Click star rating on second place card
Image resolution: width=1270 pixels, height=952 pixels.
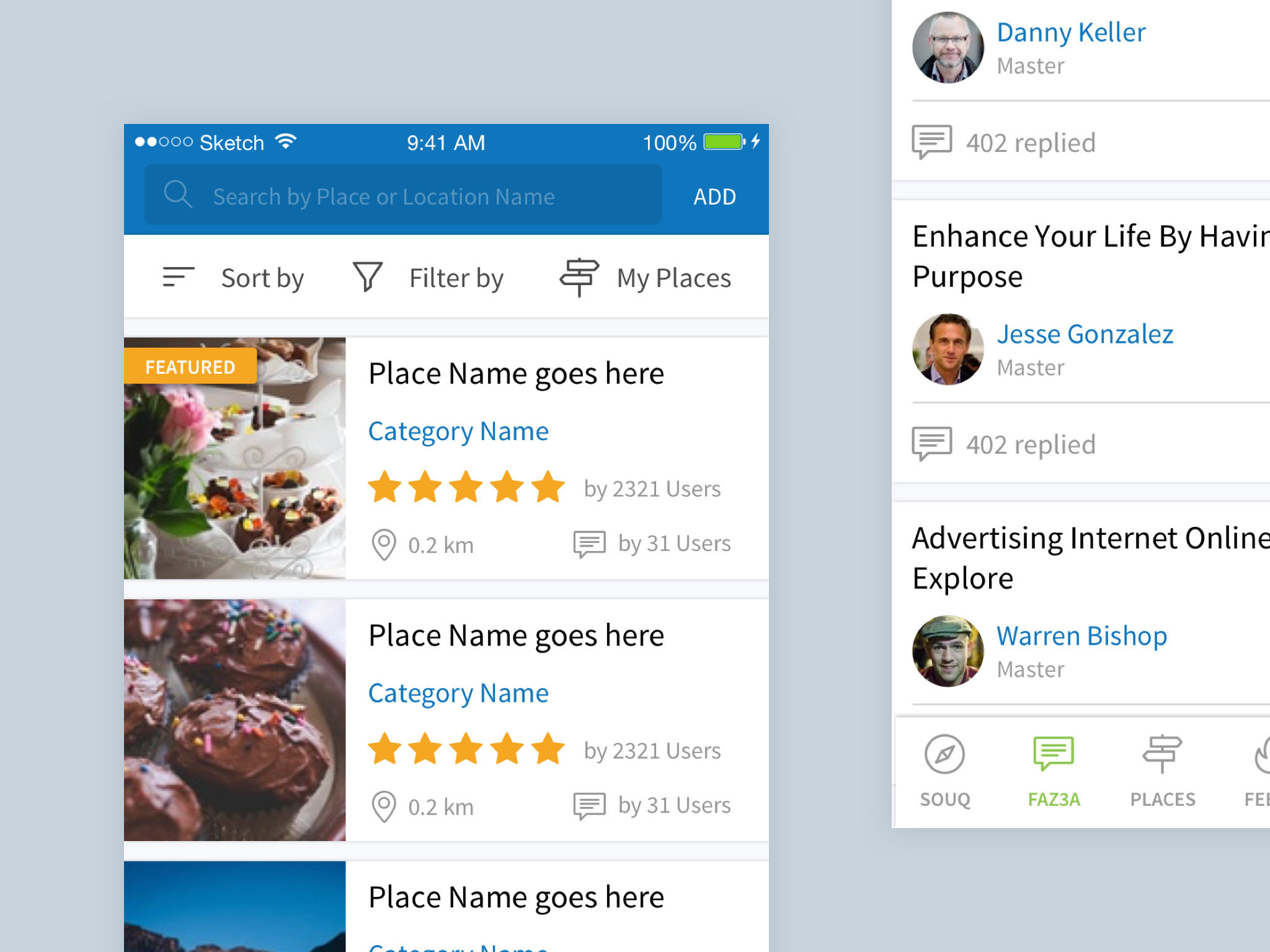466,749
